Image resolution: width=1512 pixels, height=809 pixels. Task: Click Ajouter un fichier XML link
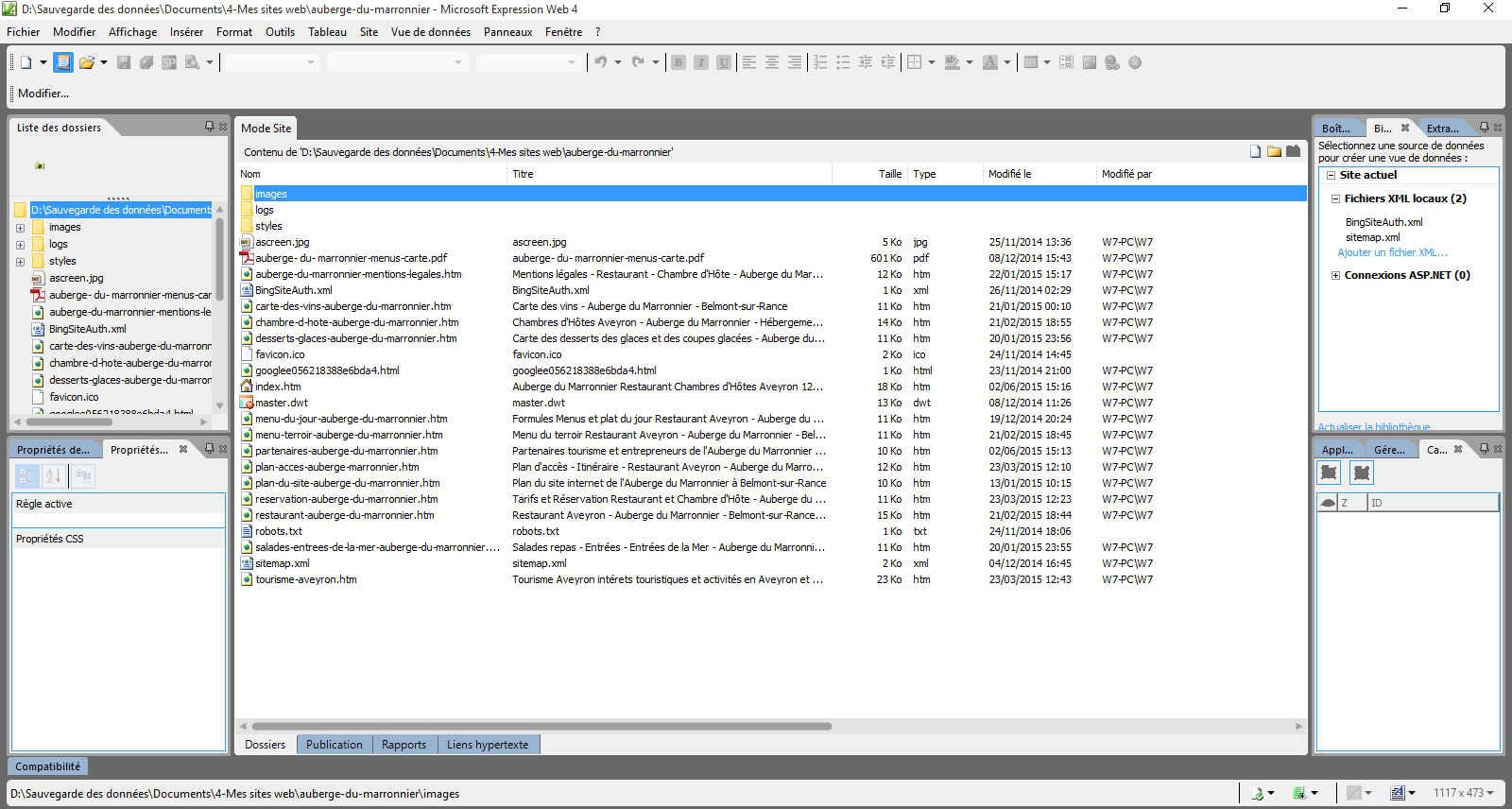point(1392,252)
